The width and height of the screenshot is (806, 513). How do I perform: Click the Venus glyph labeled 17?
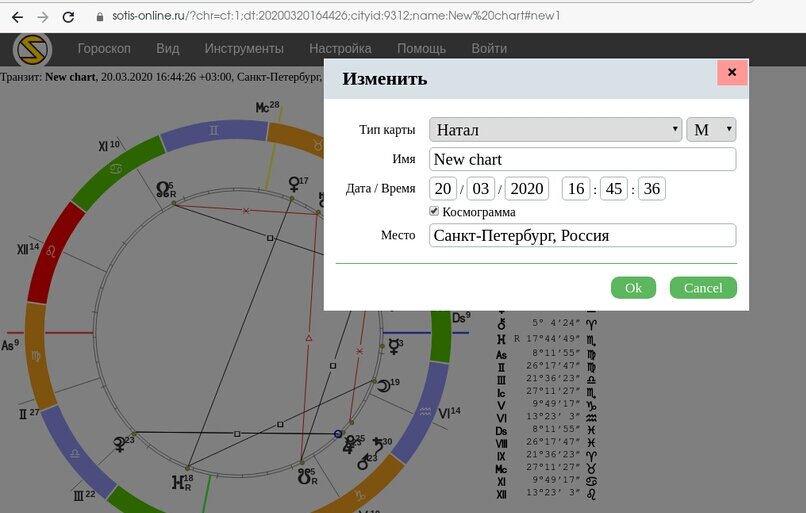coord(295,184)
